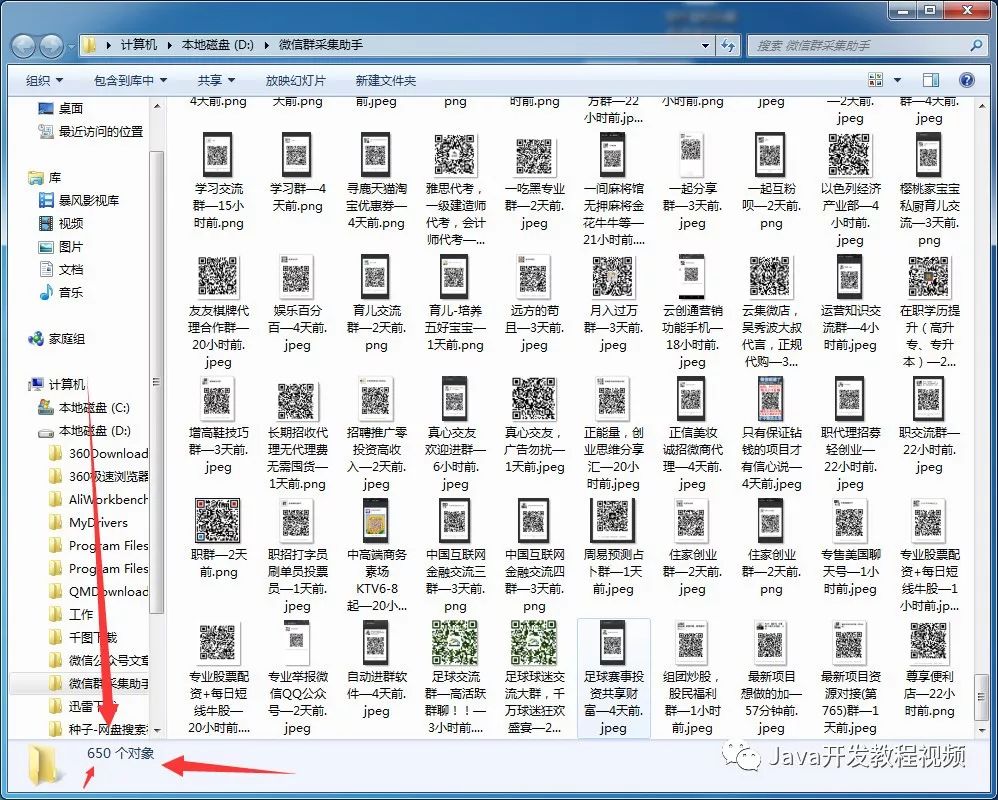
Task: Select file 娱乐百分百—4天前.jpeg
Action: coord(297,303)
